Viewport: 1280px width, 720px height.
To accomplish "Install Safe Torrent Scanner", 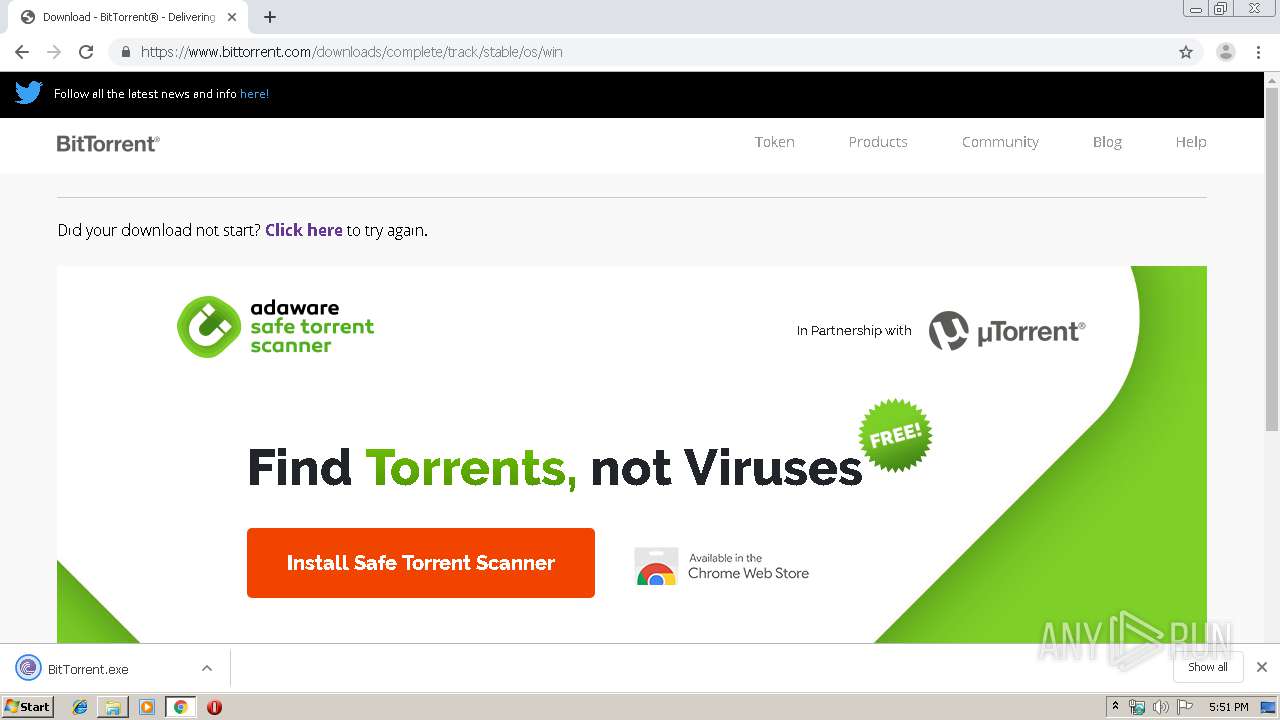I will click(x=421, y=563).
